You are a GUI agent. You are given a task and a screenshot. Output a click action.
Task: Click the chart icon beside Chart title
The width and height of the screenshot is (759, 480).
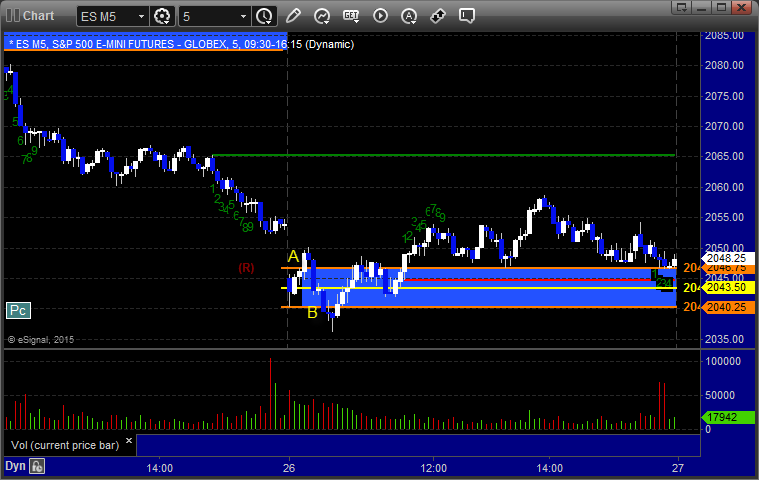(x=11, y=15)
